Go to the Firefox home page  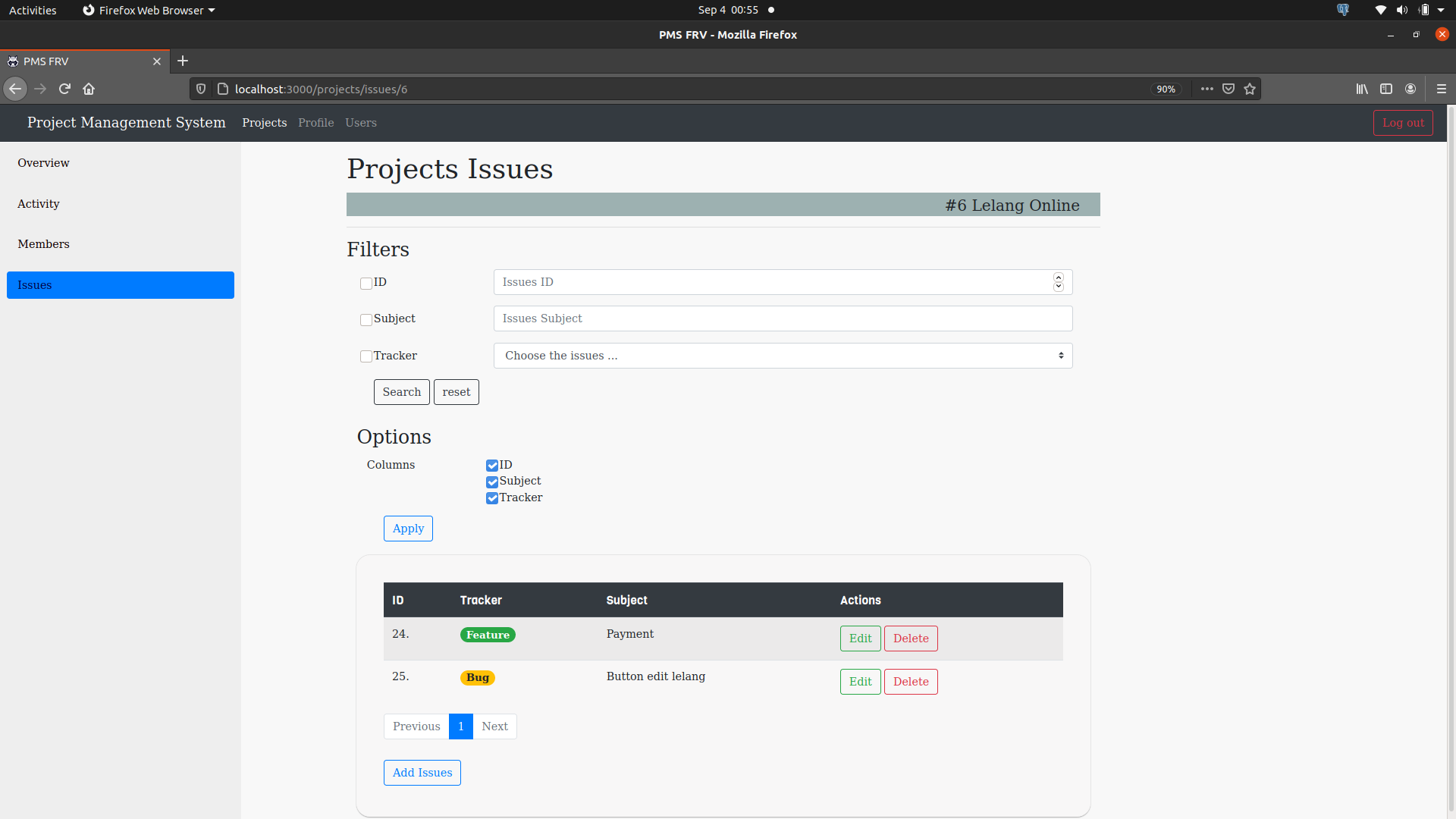(89, 89)
